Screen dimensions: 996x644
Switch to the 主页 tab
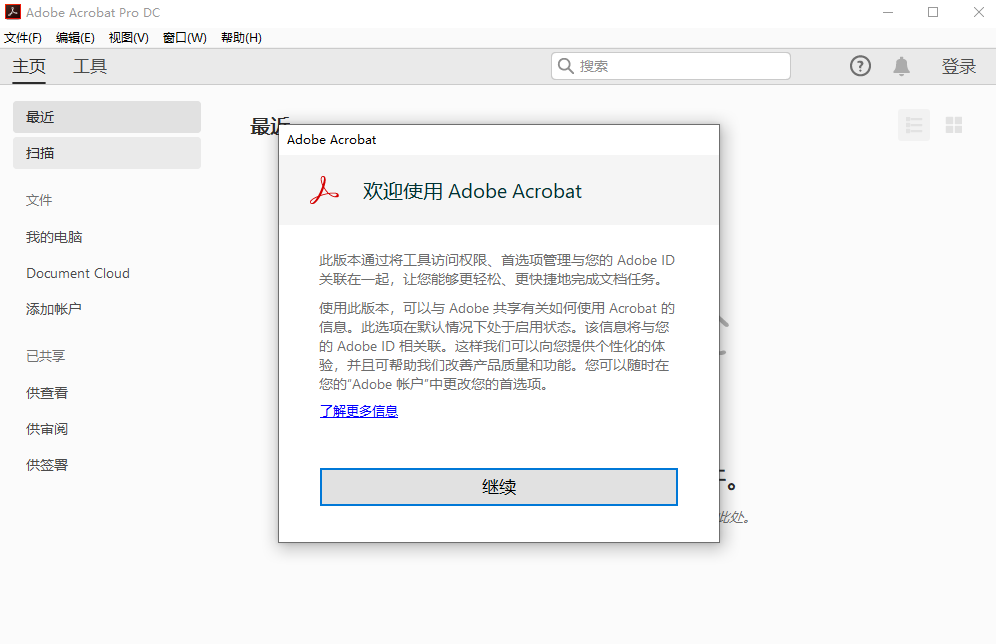click(28, 66)
